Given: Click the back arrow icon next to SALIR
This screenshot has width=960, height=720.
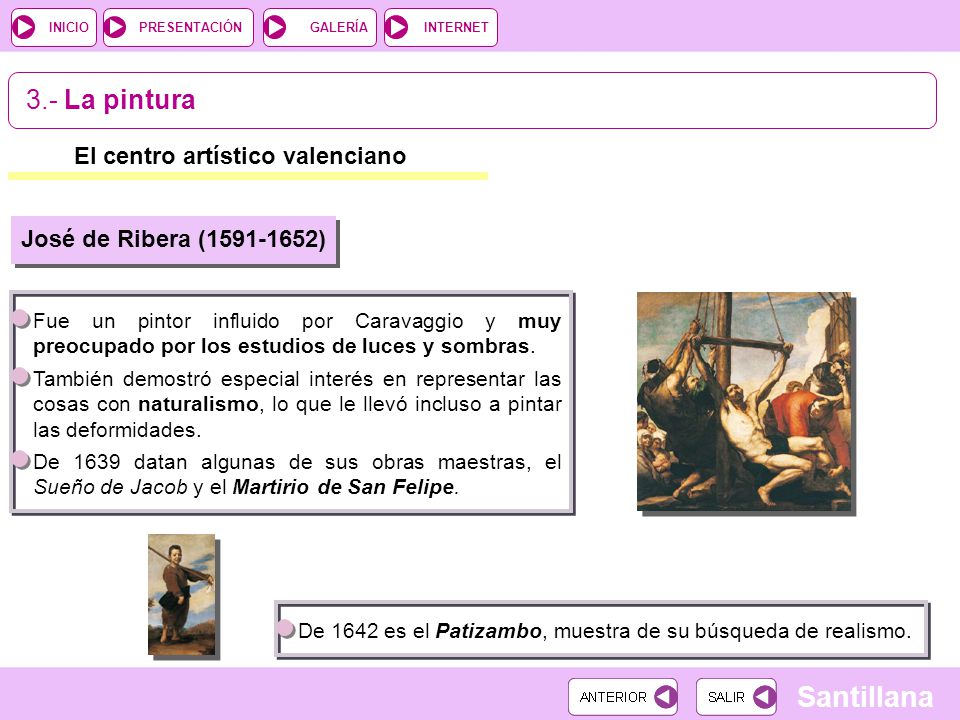Looking at the screenshot, I should coord(764,696).
